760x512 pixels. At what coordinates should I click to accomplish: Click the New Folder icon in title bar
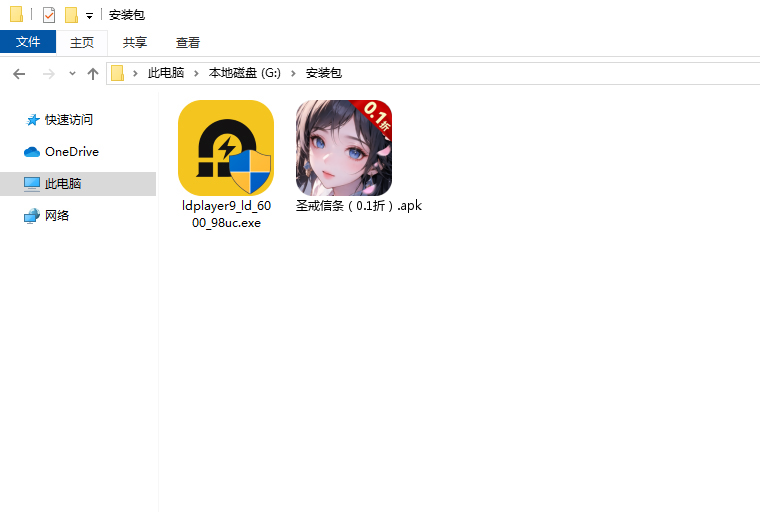71,15
